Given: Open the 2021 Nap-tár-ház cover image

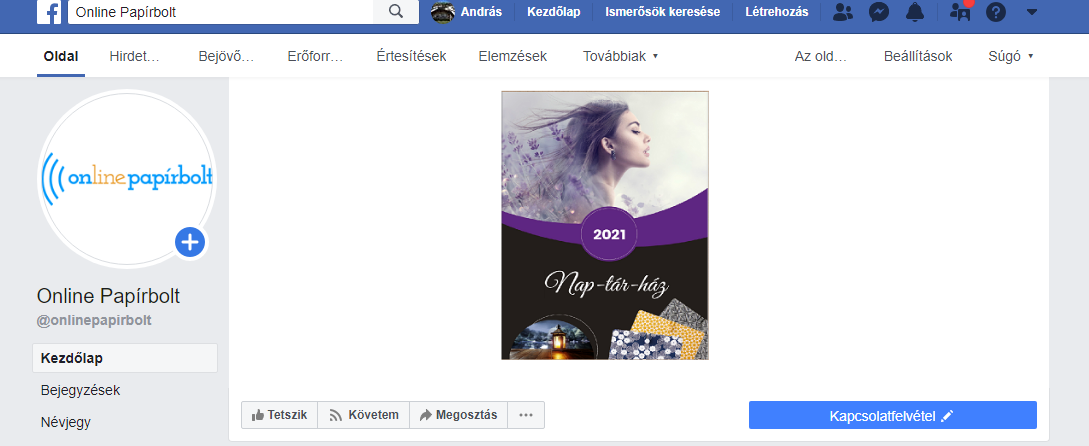Looking at the screenshot, I should tap(605, 225).
